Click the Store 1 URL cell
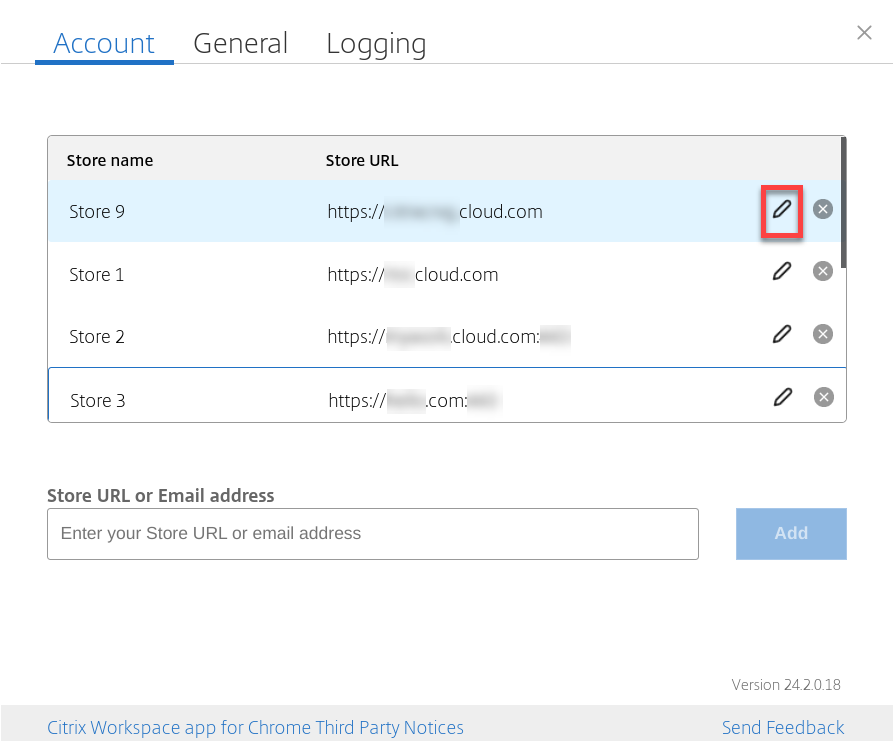893x741 pixels. (413, 275)
